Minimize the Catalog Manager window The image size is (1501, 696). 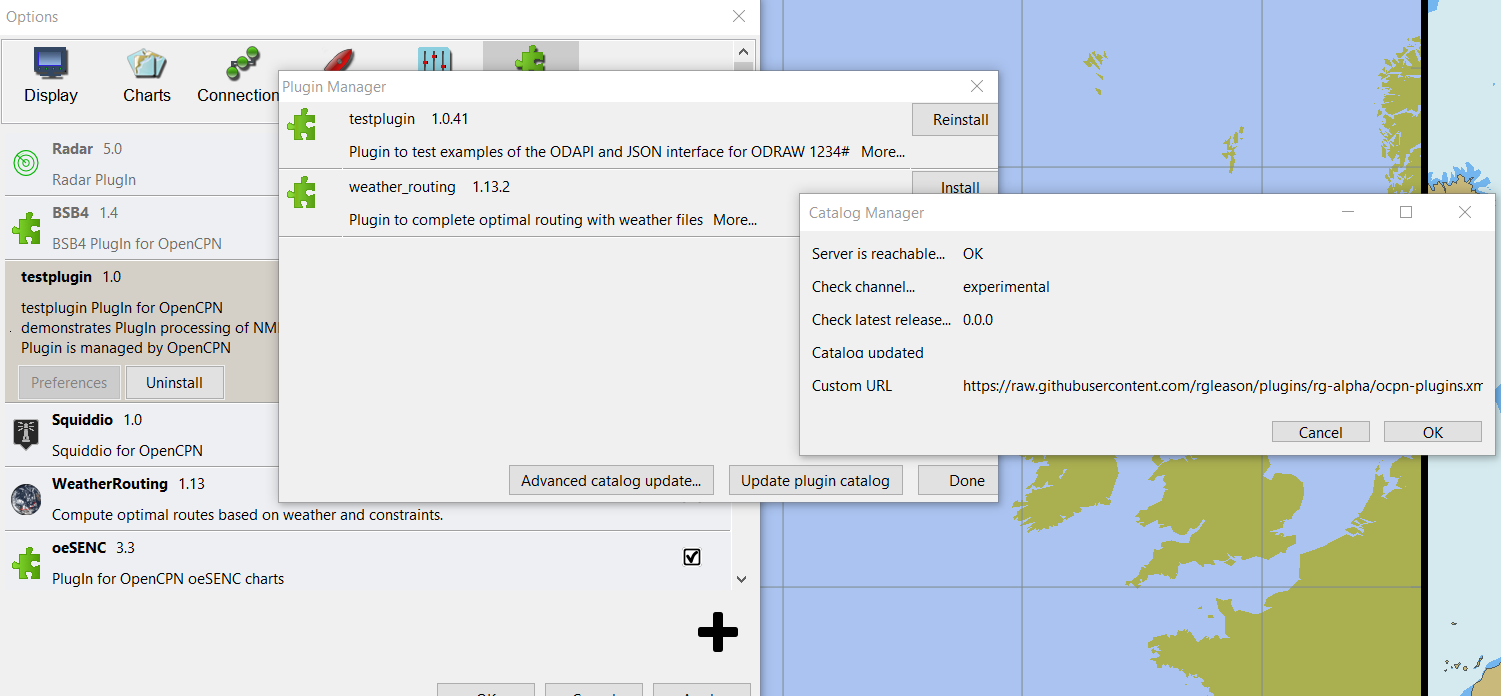click(x=1348, y=212)
